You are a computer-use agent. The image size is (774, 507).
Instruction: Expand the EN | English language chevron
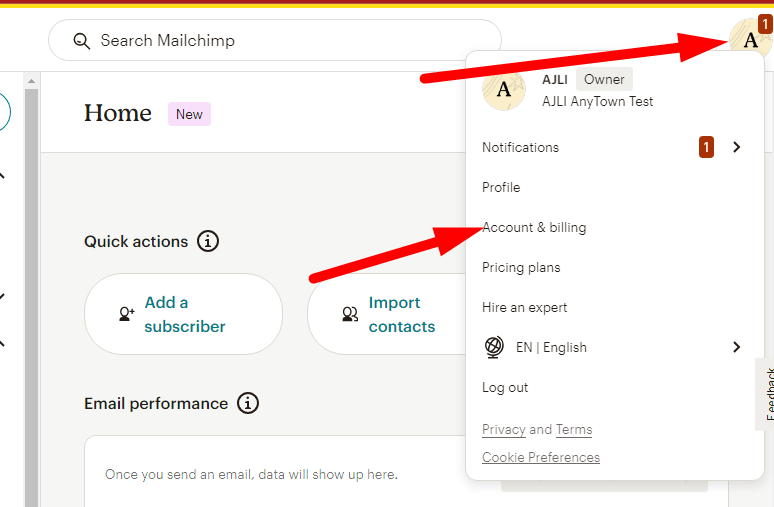(x=736, y=347)
